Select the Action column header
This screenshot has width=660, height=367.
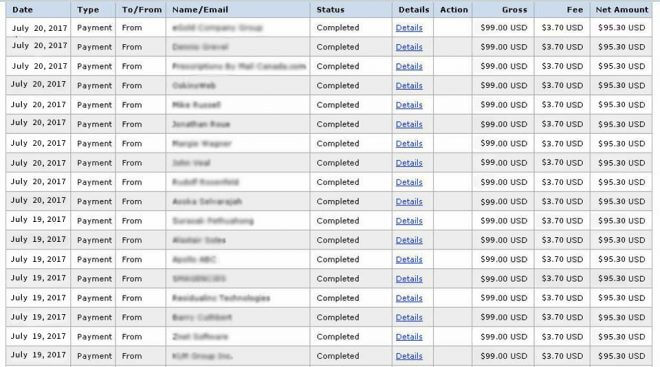pyautogui.click(x=454, y=9)
